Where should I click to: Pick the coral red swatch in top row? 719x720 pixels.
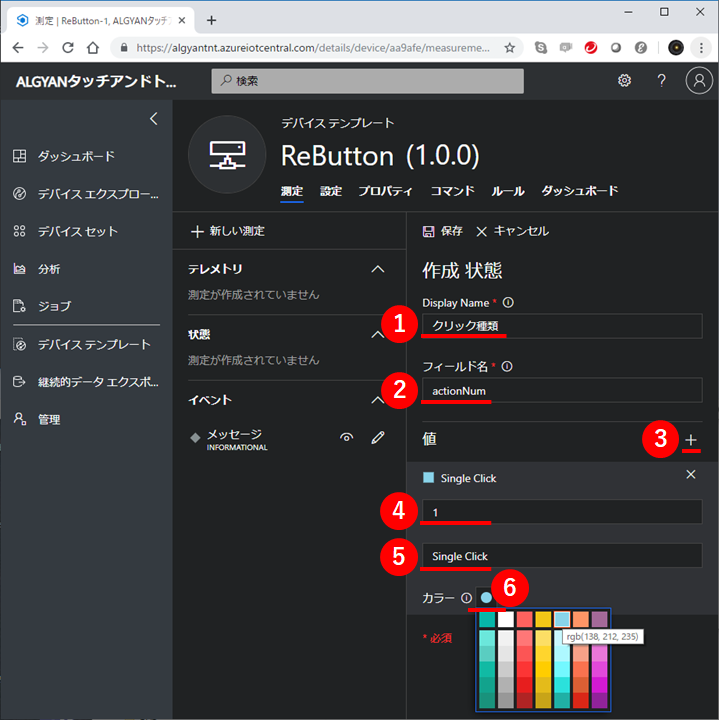pyautogui.click(x=524, y=619)
